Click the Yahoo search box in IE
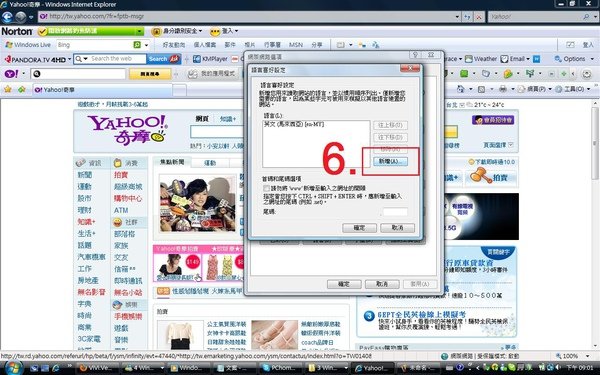Screen dimensions: 600x375 click(534, 17)
